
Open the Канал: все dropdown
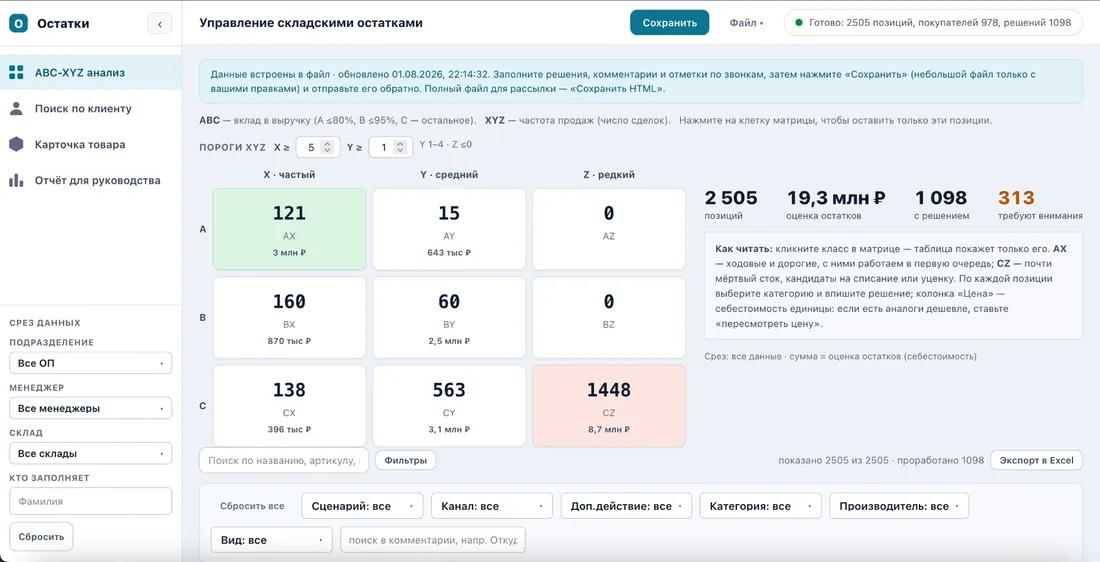point(491,506)
